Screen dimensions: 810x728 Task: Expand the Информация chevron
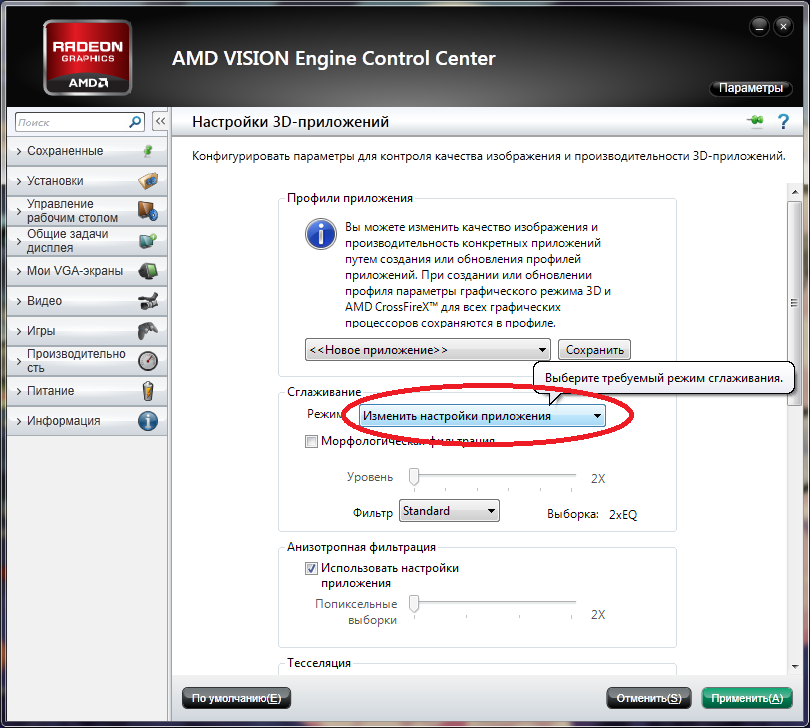click(x=19, y=421)
